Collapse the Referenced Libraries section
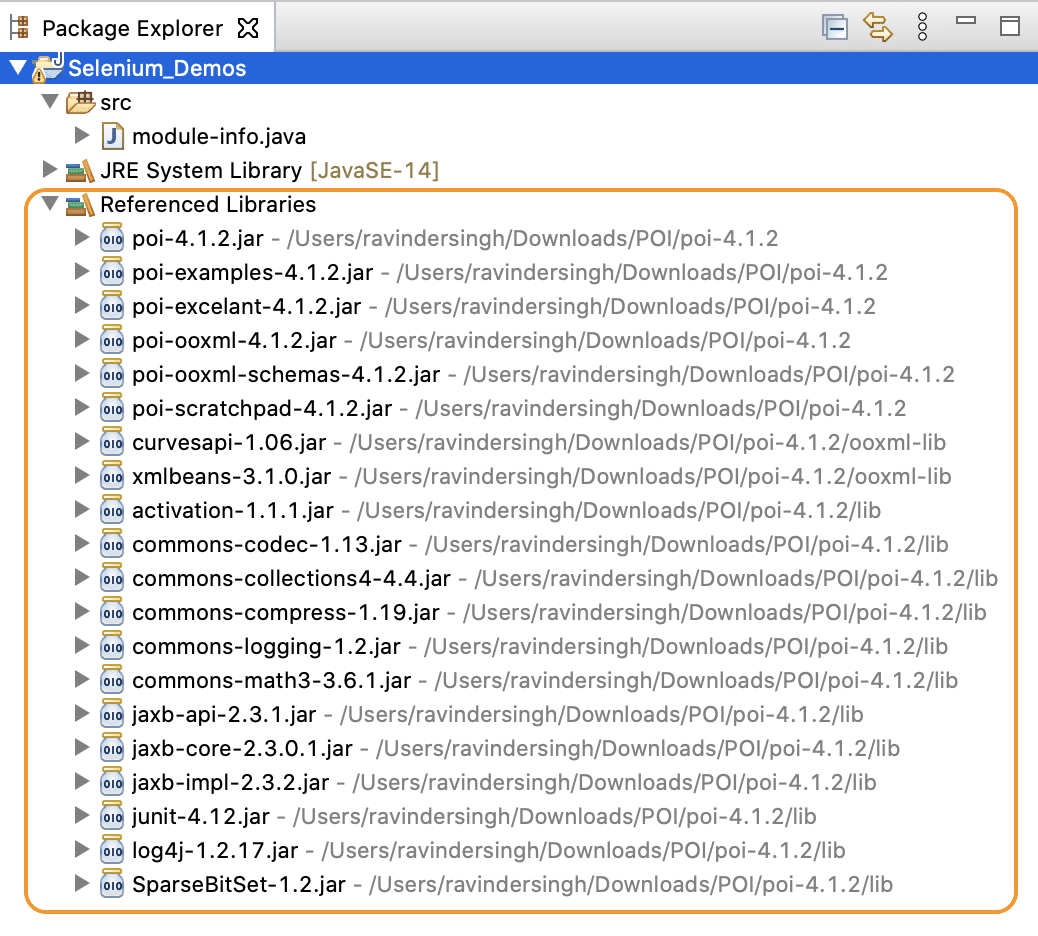The width and height of the screenshot is (1038, 936). click(x=50, y=204)
